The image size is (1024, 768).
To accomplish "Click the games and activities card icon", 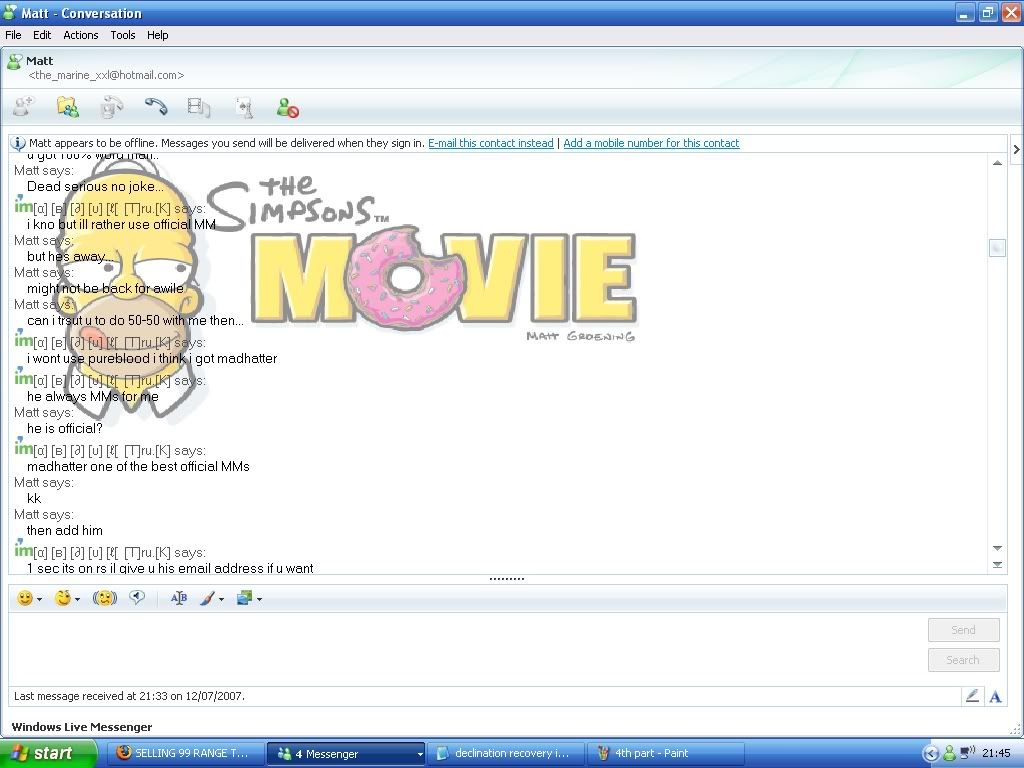I will tap(243, 107).
